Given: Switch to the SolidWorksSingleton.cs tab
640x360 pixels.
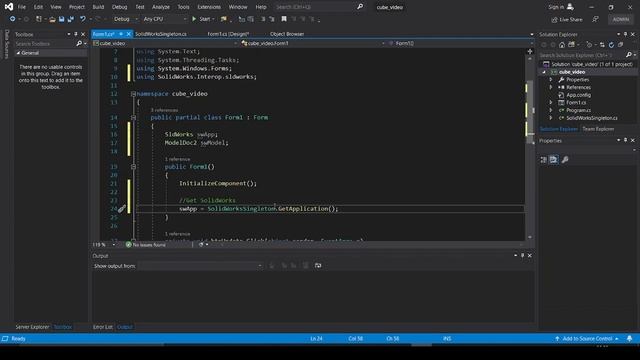Looking at the screenshot, I should (x=161, y=34).
